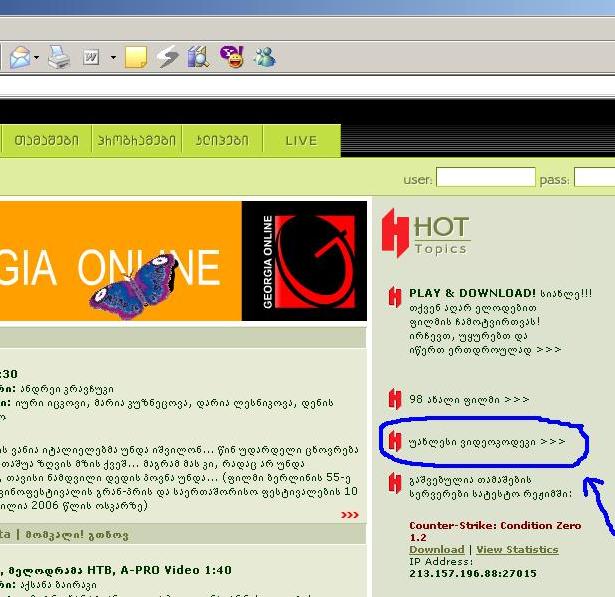Expand the dropdown arrow beside the Word icon
The height and width of the screenshot is (597, 615).
click(113, 58)
